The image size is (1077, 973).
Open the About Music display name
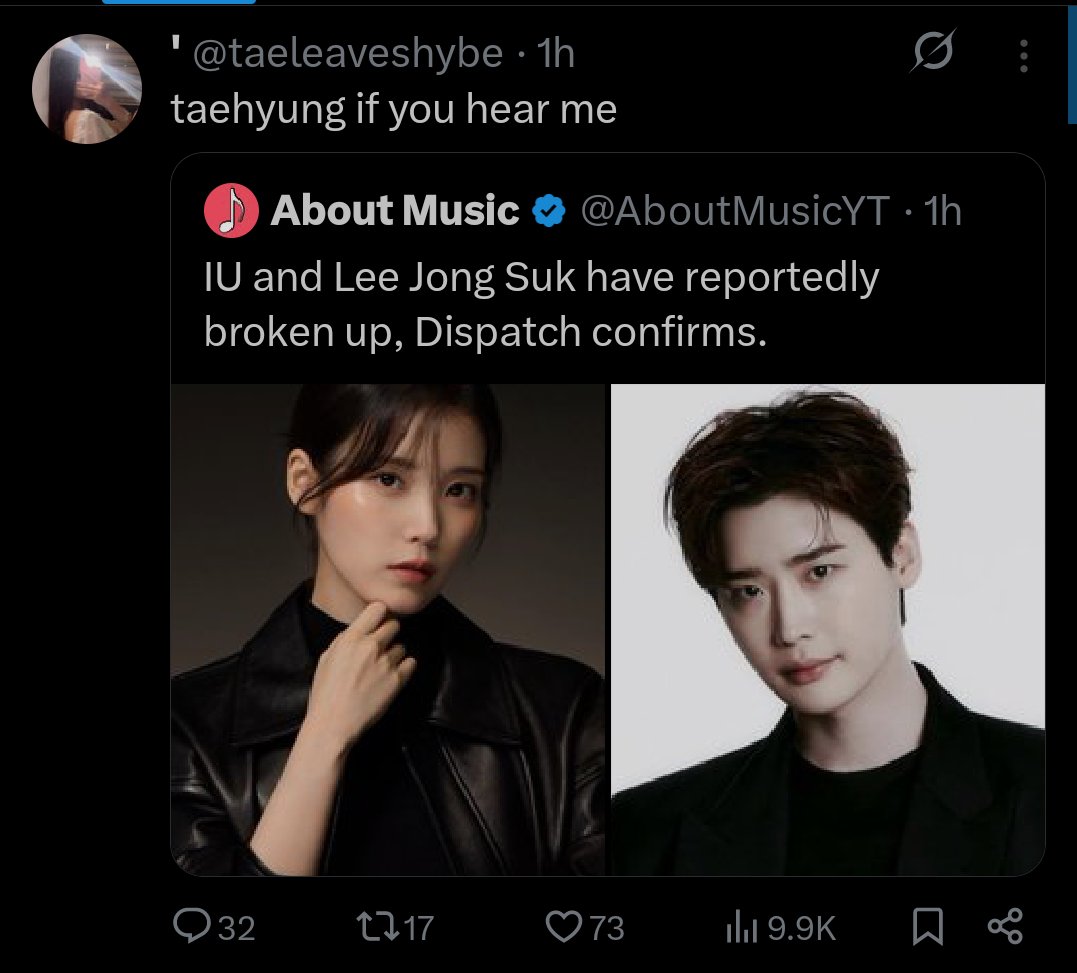click(x=395, y=210)
